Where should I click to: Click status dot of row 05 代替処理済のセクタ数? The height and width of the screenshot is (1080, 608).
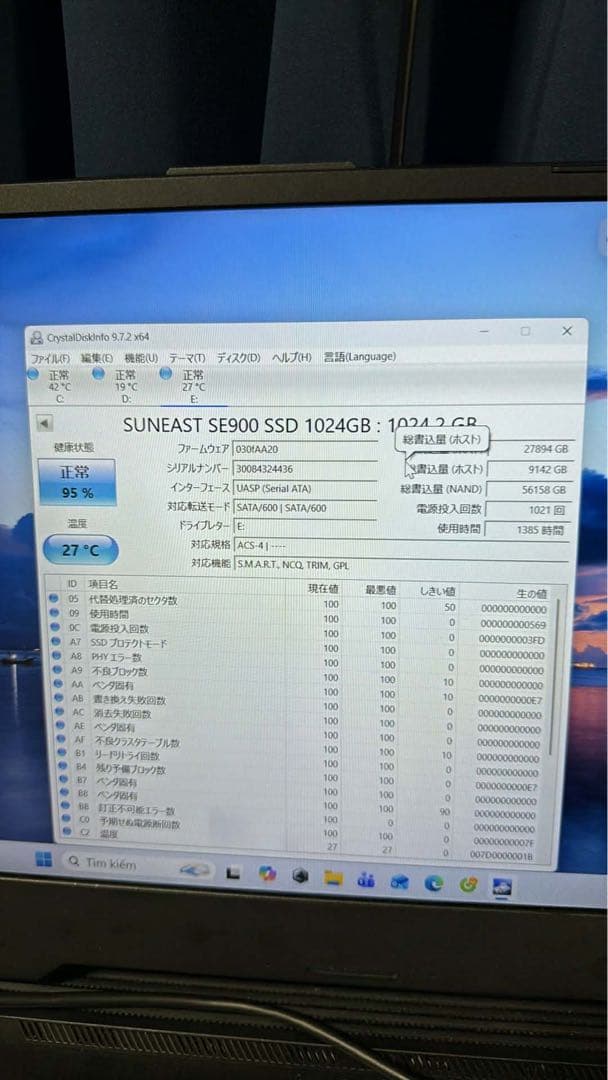pos(53,599)
